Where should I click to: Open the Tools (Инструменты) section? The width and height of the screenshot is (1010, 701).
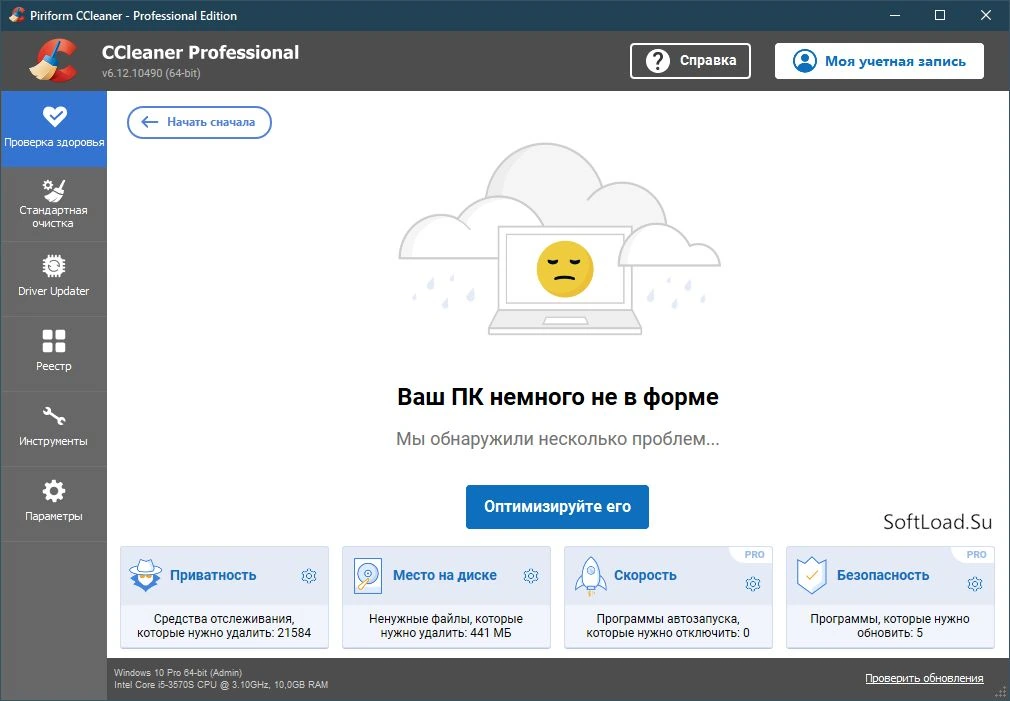53,429
